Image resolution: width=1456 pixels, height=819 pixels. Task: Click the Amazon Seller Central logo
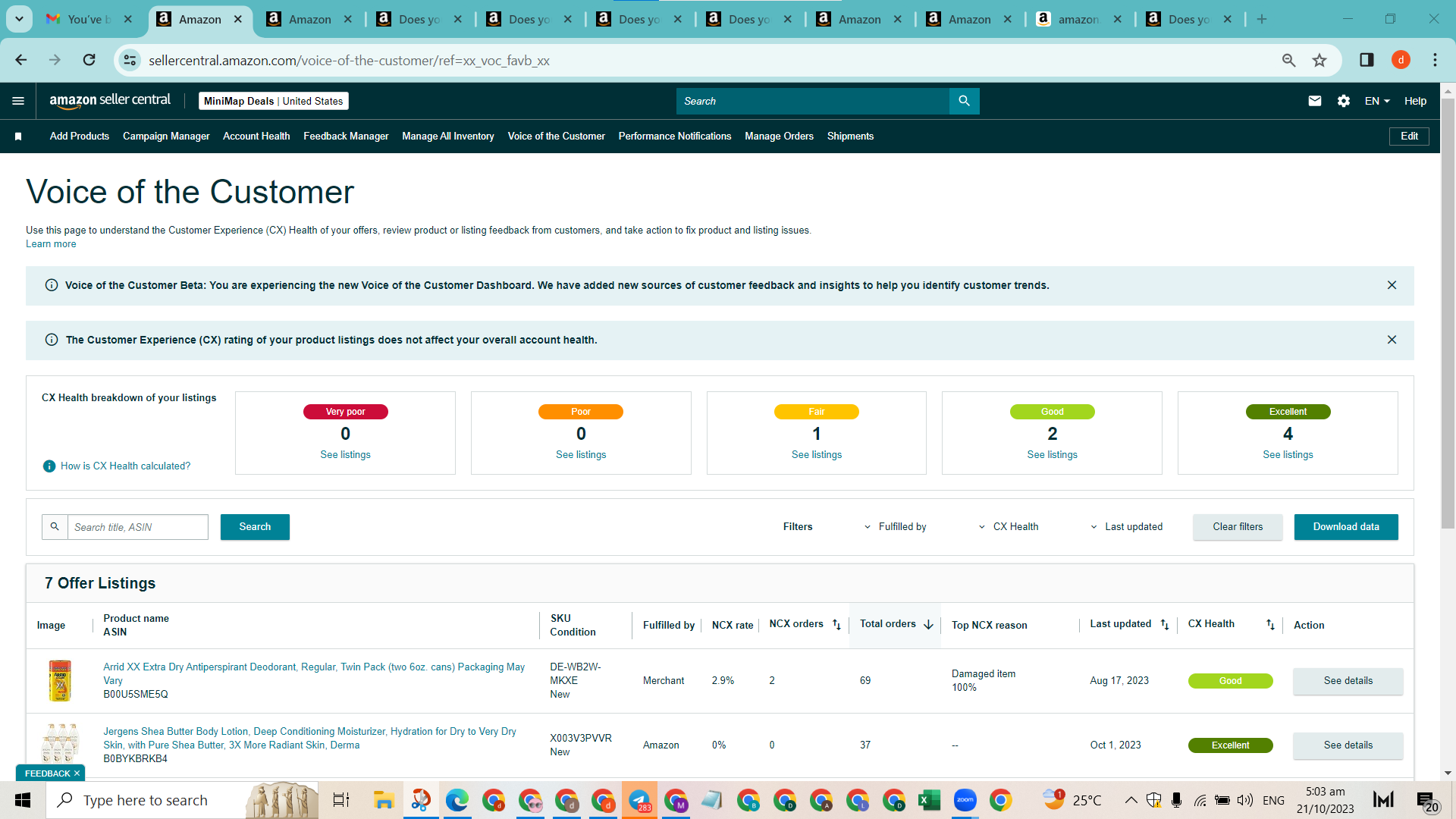tap(110, 101)
